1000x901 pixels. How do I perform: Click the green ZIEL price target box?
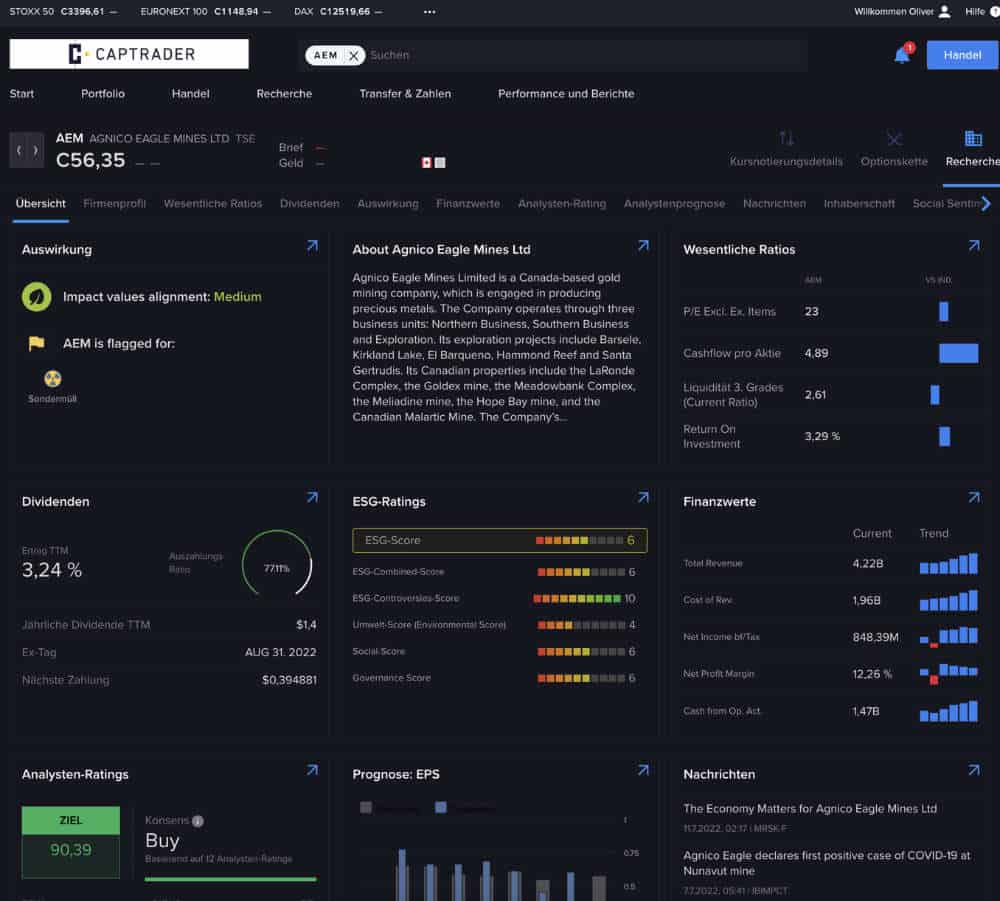coord(71,842)
